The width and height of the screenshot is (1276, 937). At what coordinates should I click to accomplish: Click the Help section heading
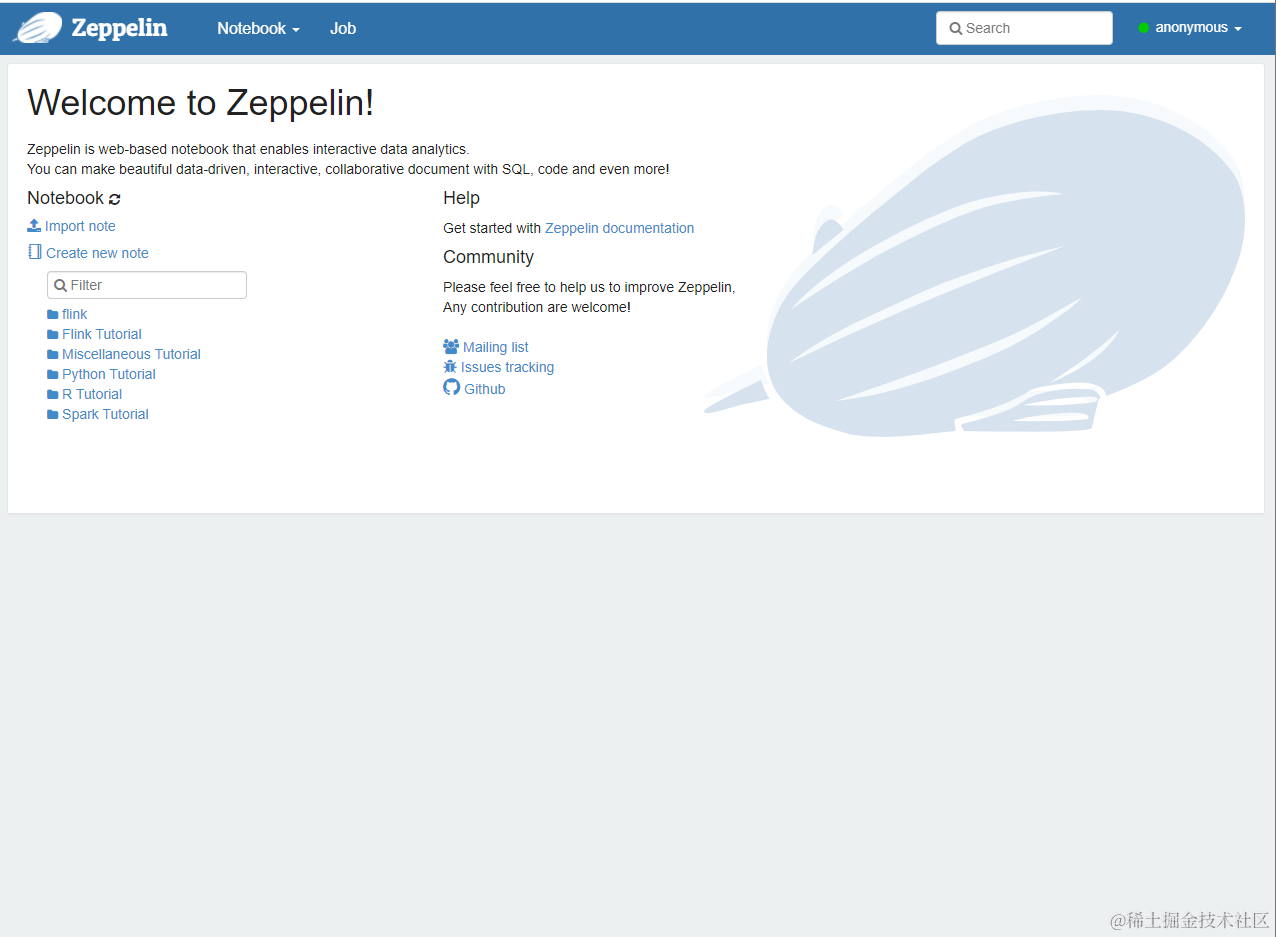(x=462, y=198)
